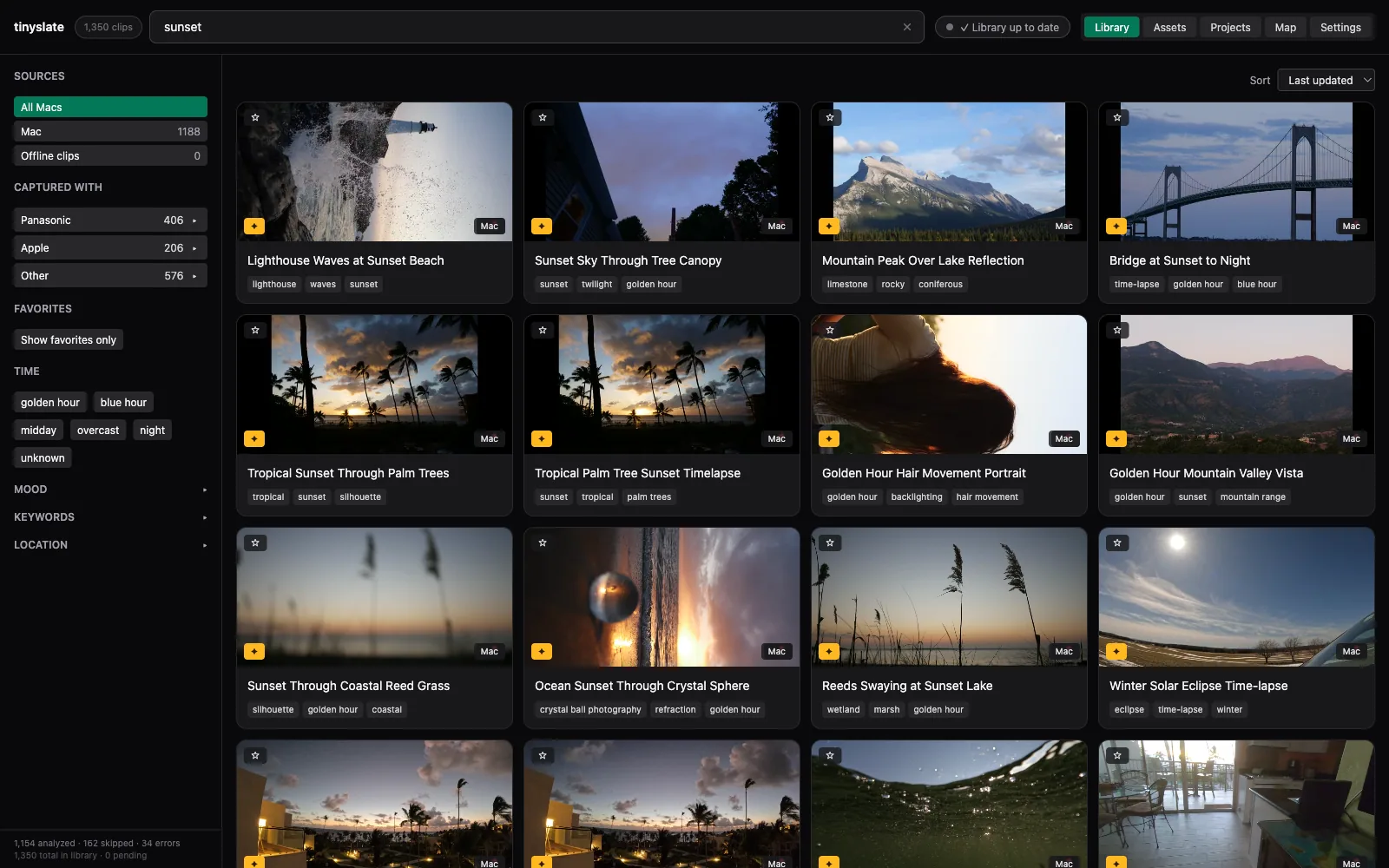Select the Mac source with 1188 clips
Viewport: 1389px width, 868px height.
click(110, 131)
